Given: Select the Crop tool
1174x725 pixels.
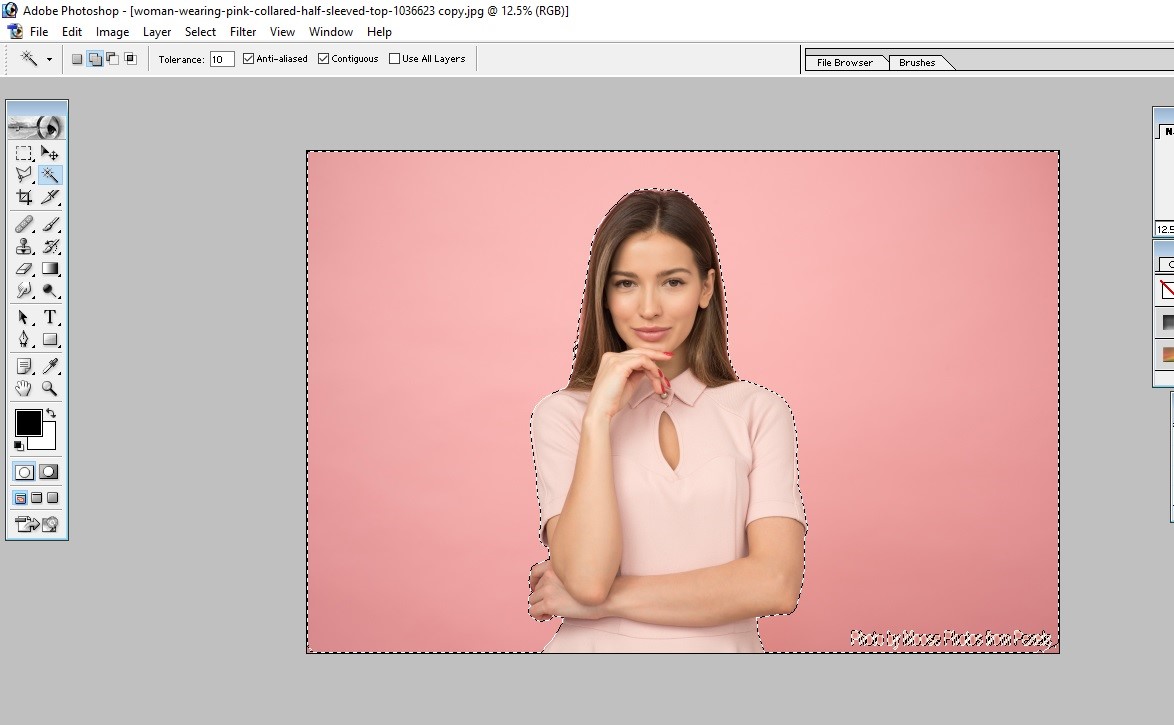Looking at the screenshot, I should (x=24, y=197).
